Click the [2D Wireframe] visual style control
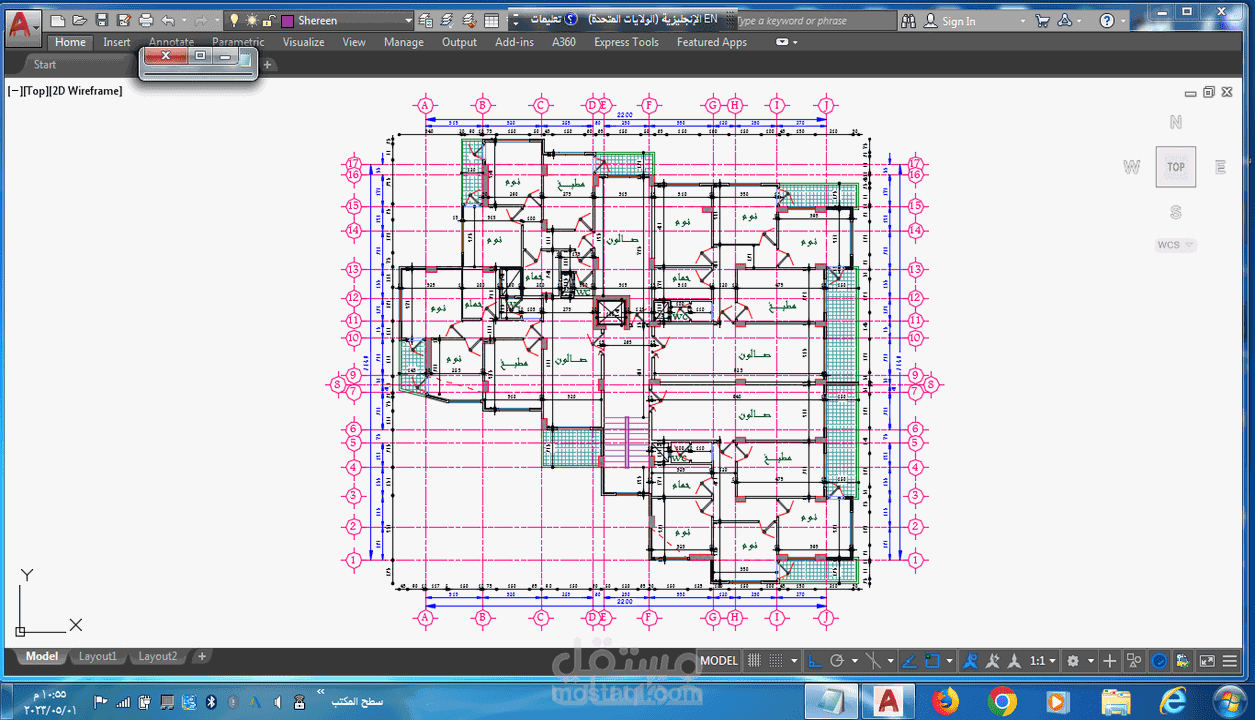The height and width of the screenshot is (720, 1255). click(86, 91)
